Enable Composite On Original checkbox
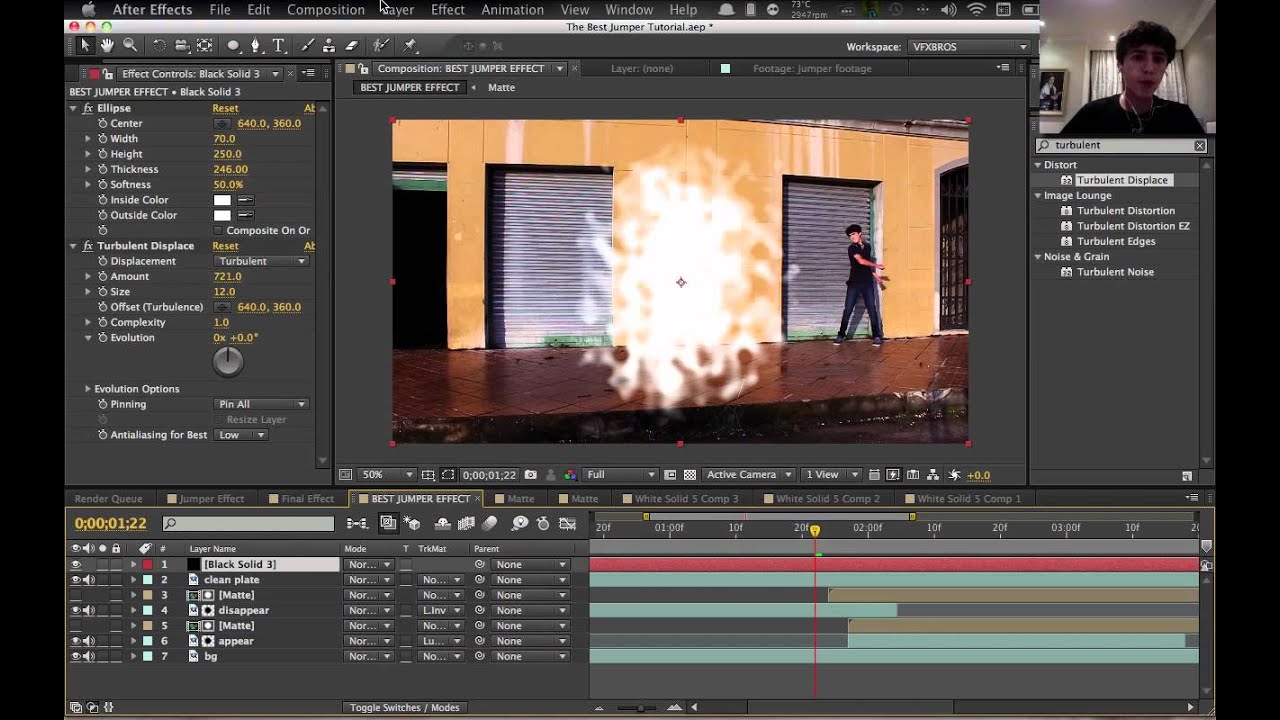This screenshot has height=720, width=1280. coord(218,230)
